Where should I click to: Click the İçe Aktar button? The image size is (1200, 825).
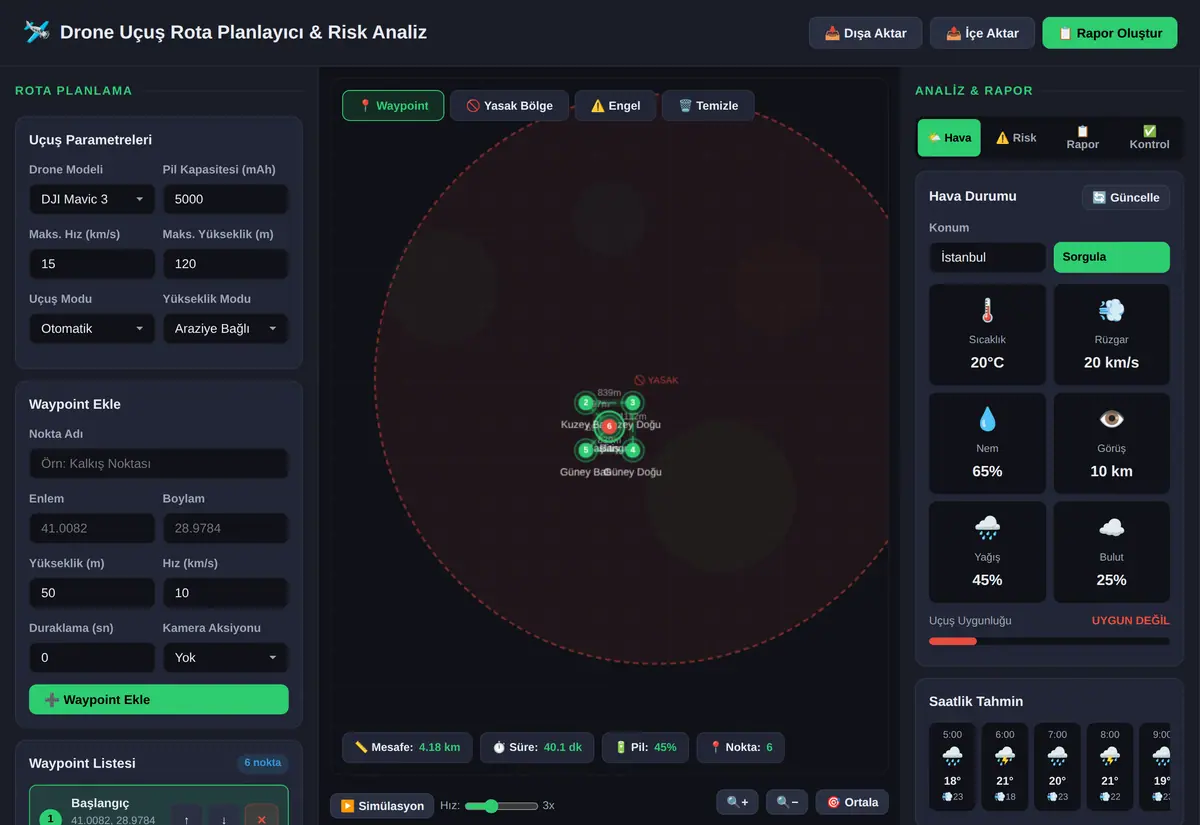[x=982, y=33]
